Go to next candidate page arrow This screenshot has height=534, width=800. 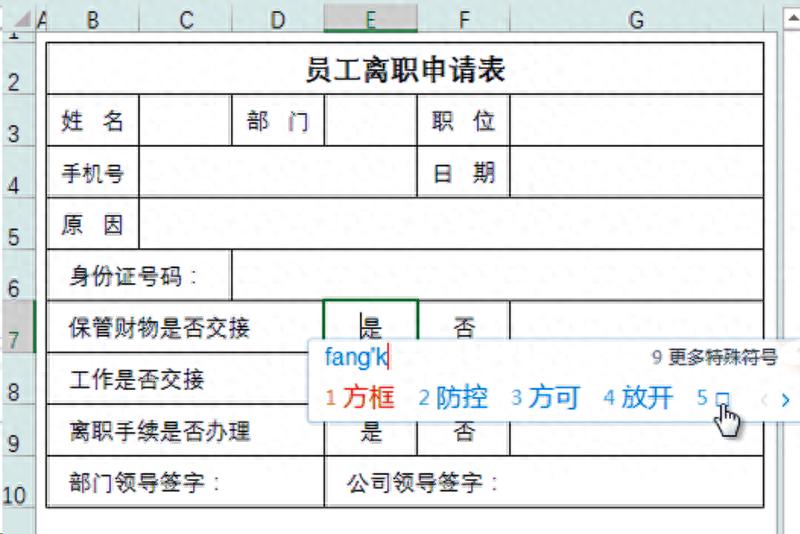click(x=786, y=400)
